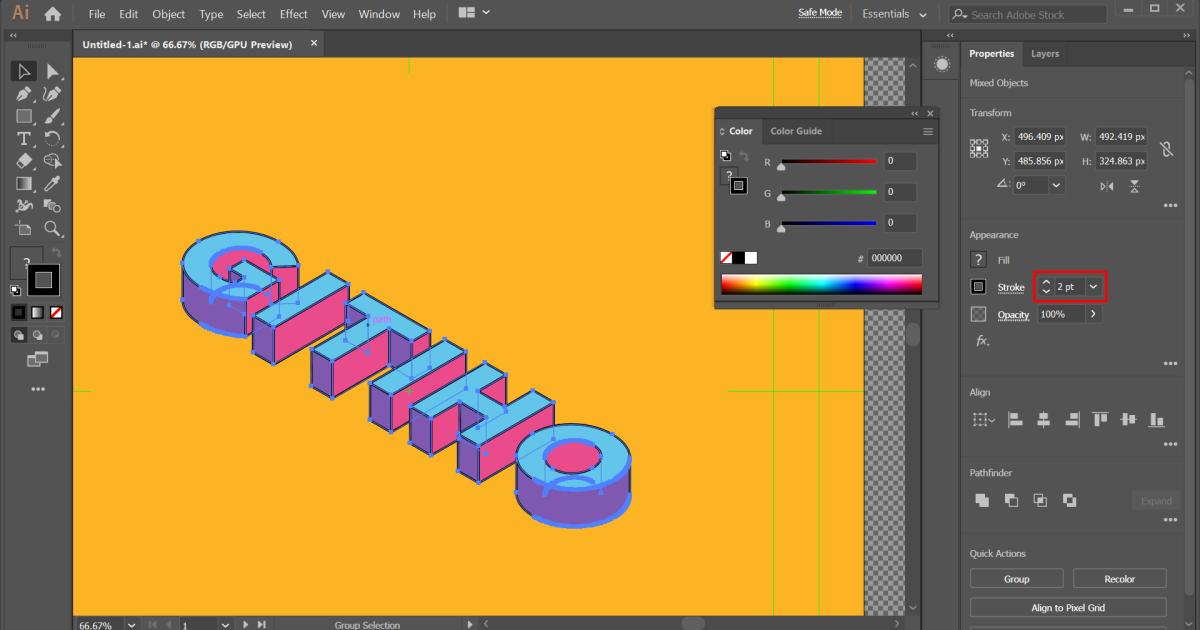Image resolution: width=1200 pixels, height=630 pixels.
Task: Open the stroke weight dropdown
Action: click(x=1093, y=287)
